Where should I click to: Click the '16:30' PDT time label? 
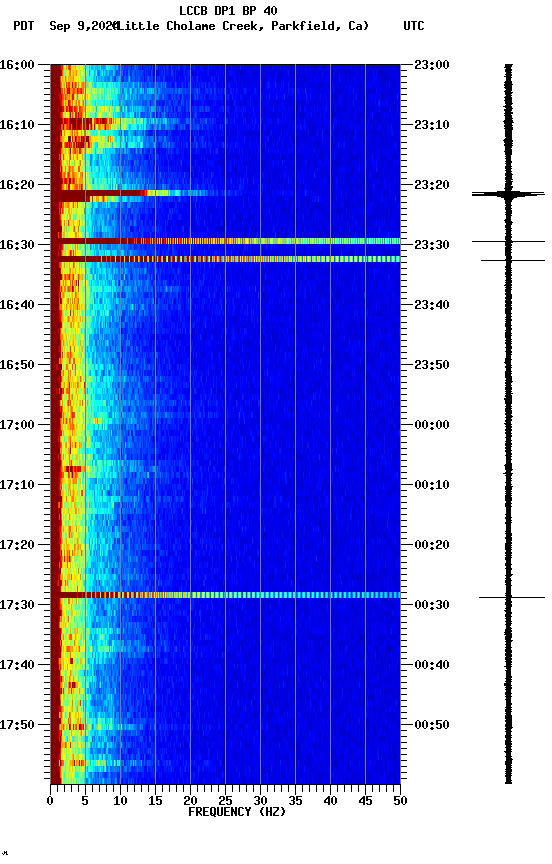point(17,245)
